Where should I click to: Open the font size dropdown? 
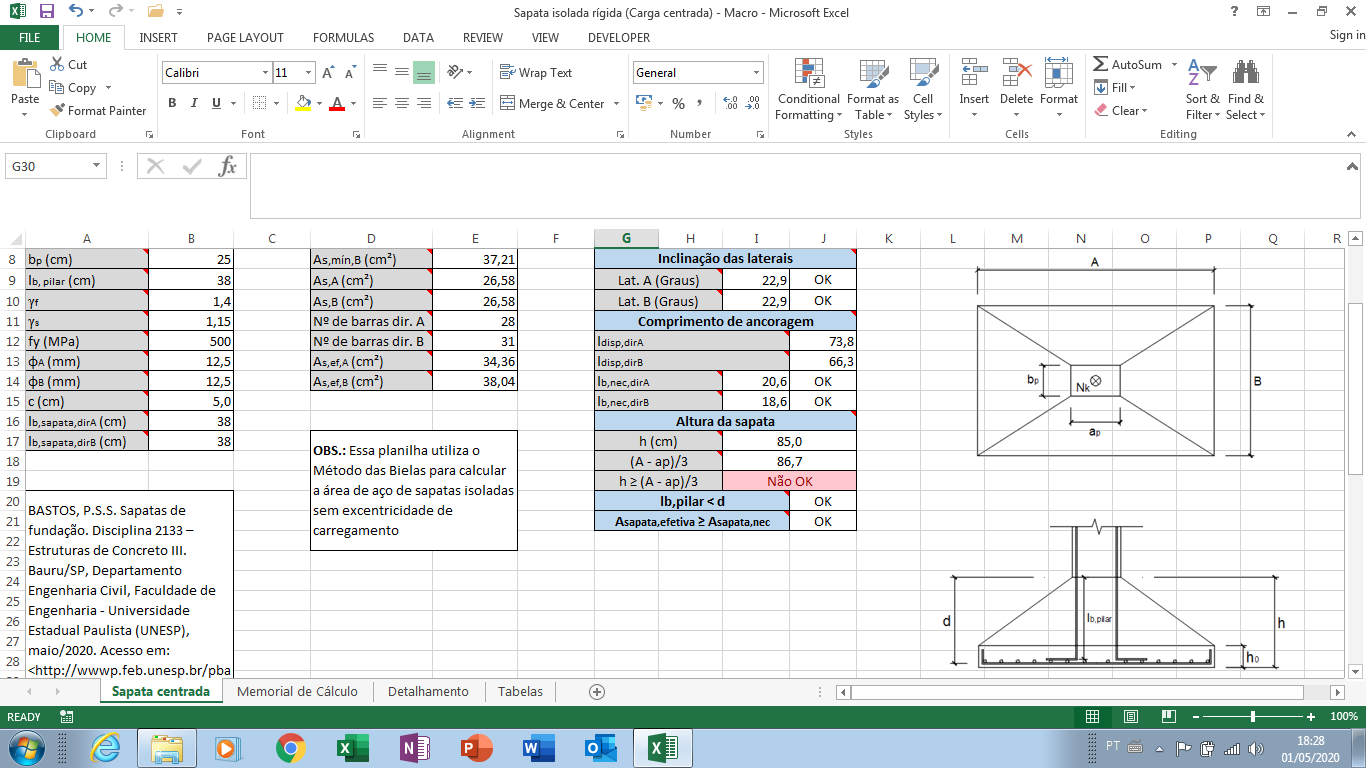coord(309,73)
